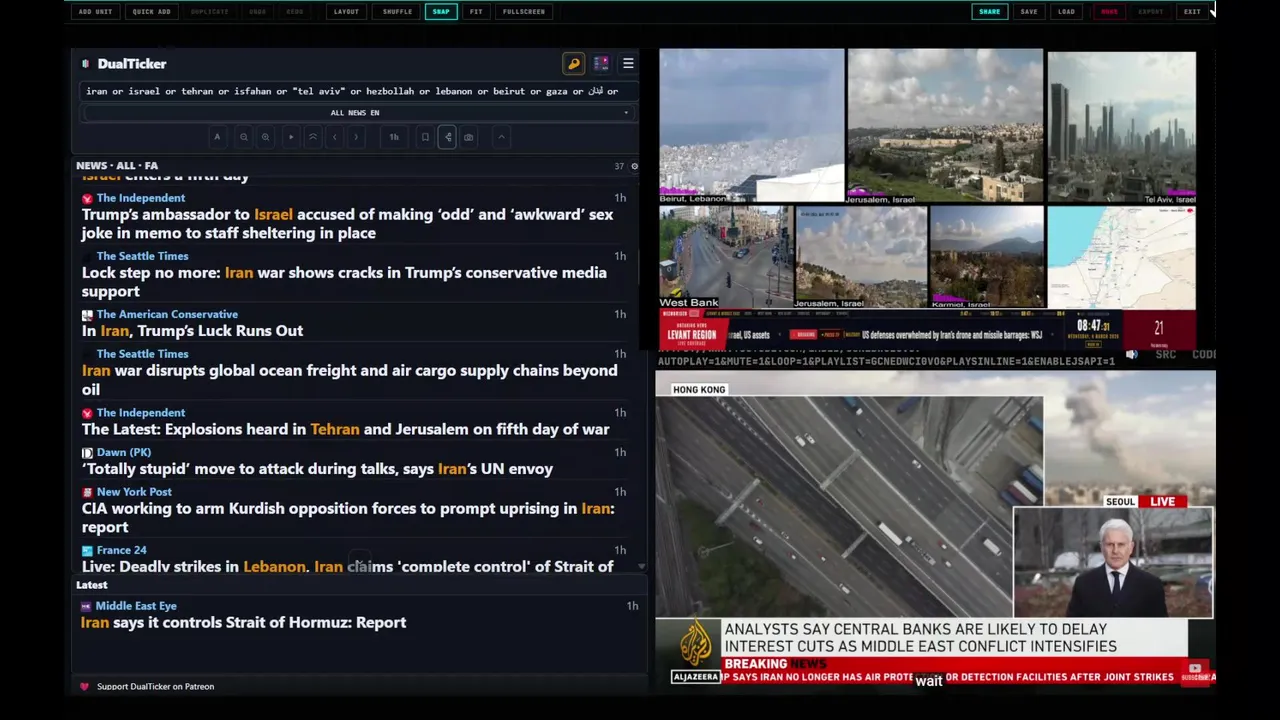
Task: Click the bookmark icon in ticker toolbar
Action: (x=425, y=137)
